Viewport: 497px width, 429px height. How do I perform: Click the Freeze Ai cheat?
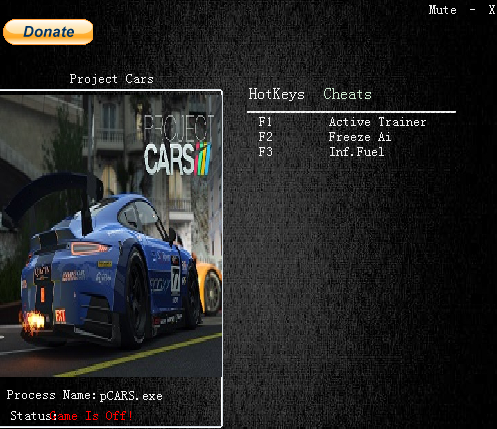tap(360, 137)
